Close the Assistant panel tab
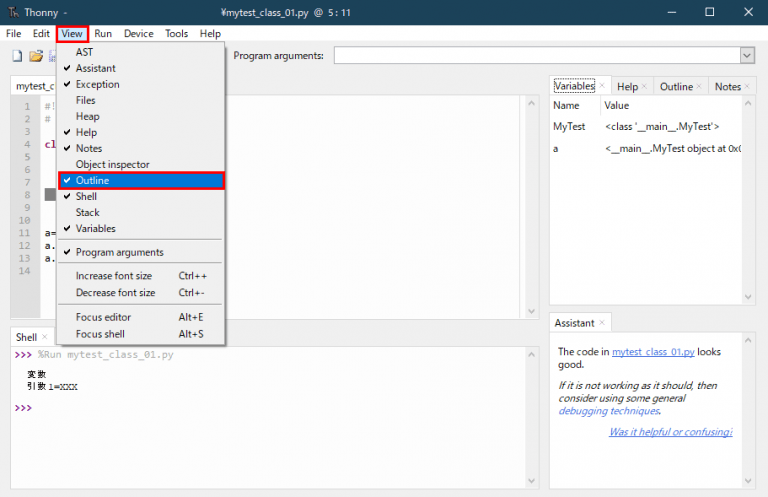This screenshot has height=497, width=768. point(603,323)
